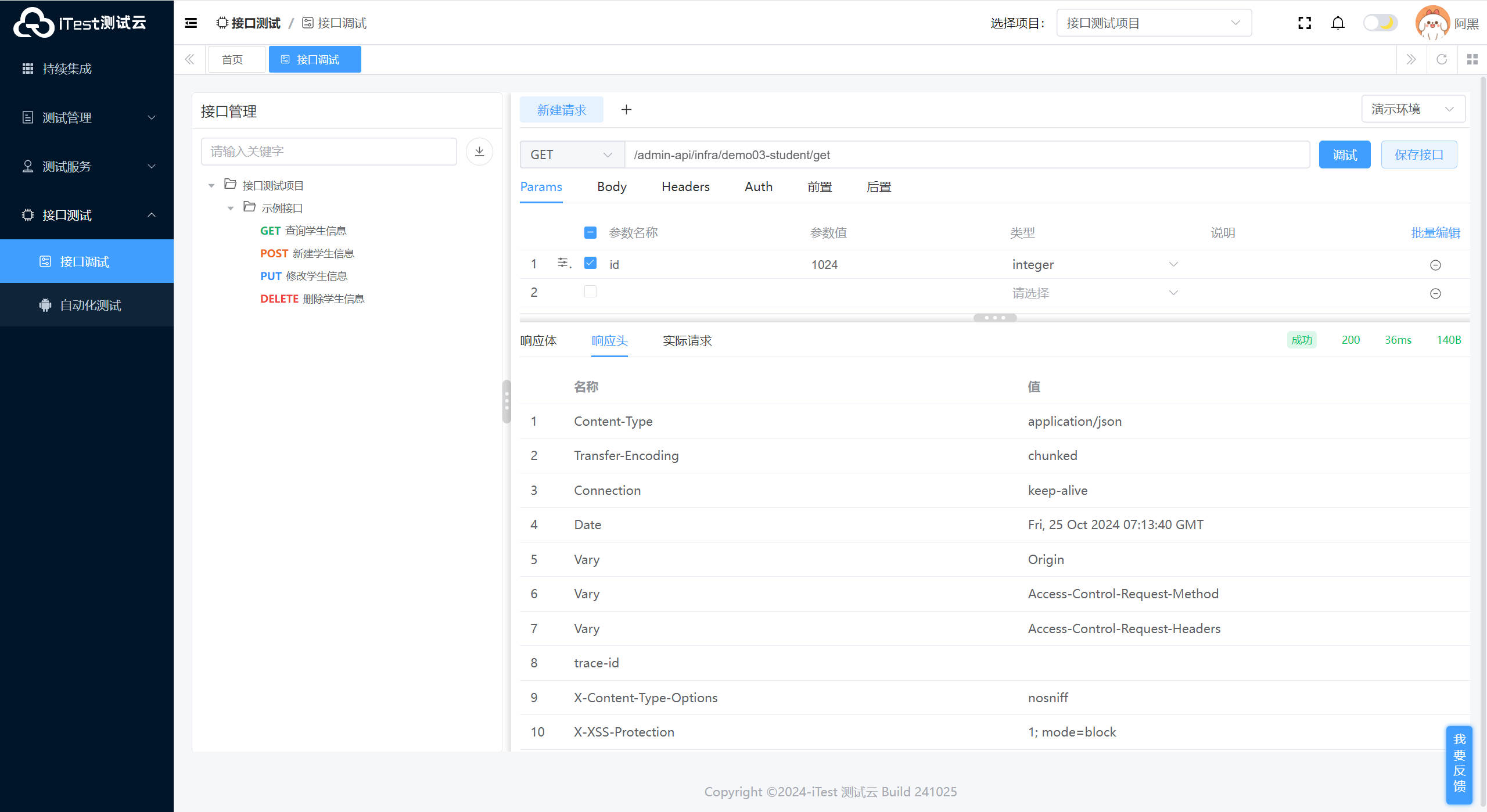1487x812 pixels.
Task: Click the keyword search input field
Action: pos(329,152)
